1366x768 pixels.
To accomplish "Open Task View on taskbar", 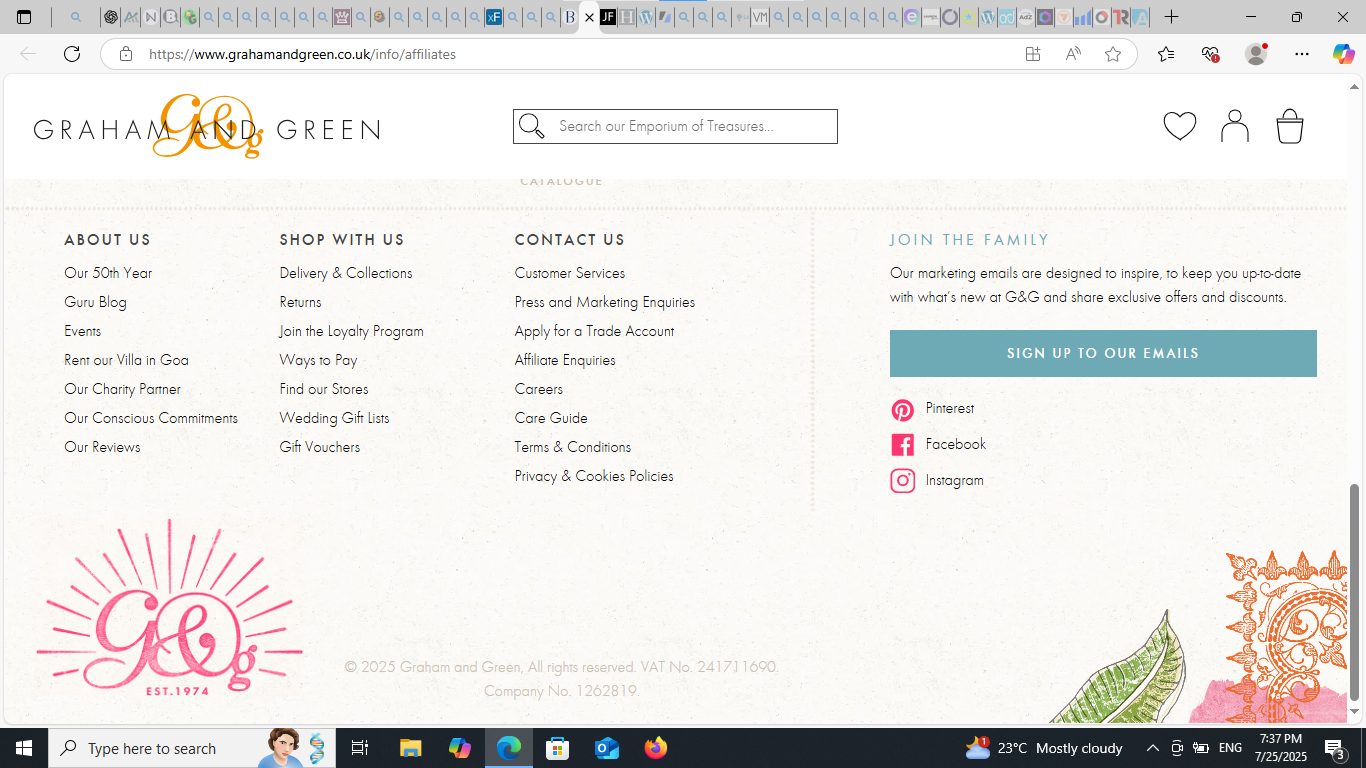I will (x=360, y=748).
